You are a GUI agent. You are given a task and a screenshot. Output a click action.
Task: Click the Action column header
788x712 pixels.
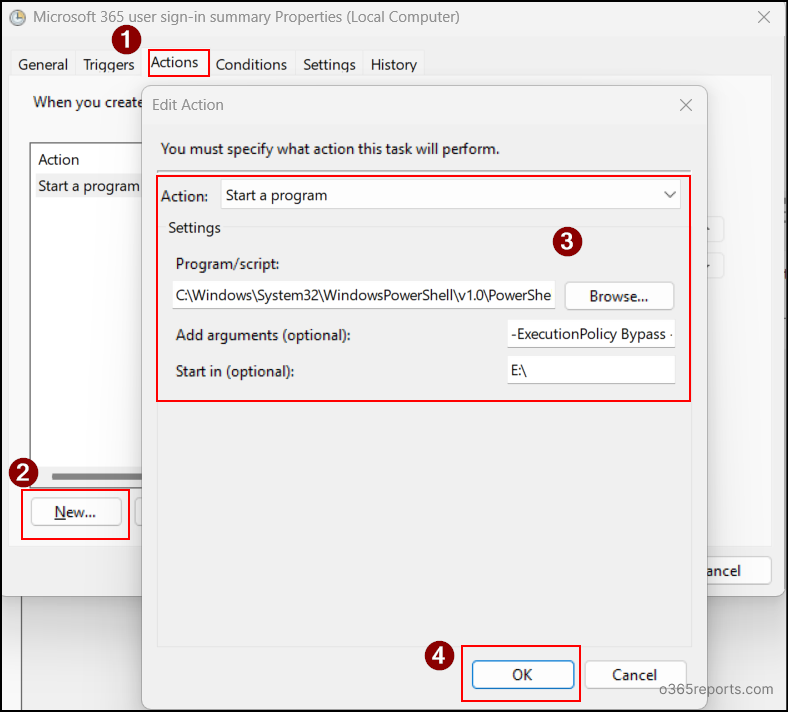[59, 160]
